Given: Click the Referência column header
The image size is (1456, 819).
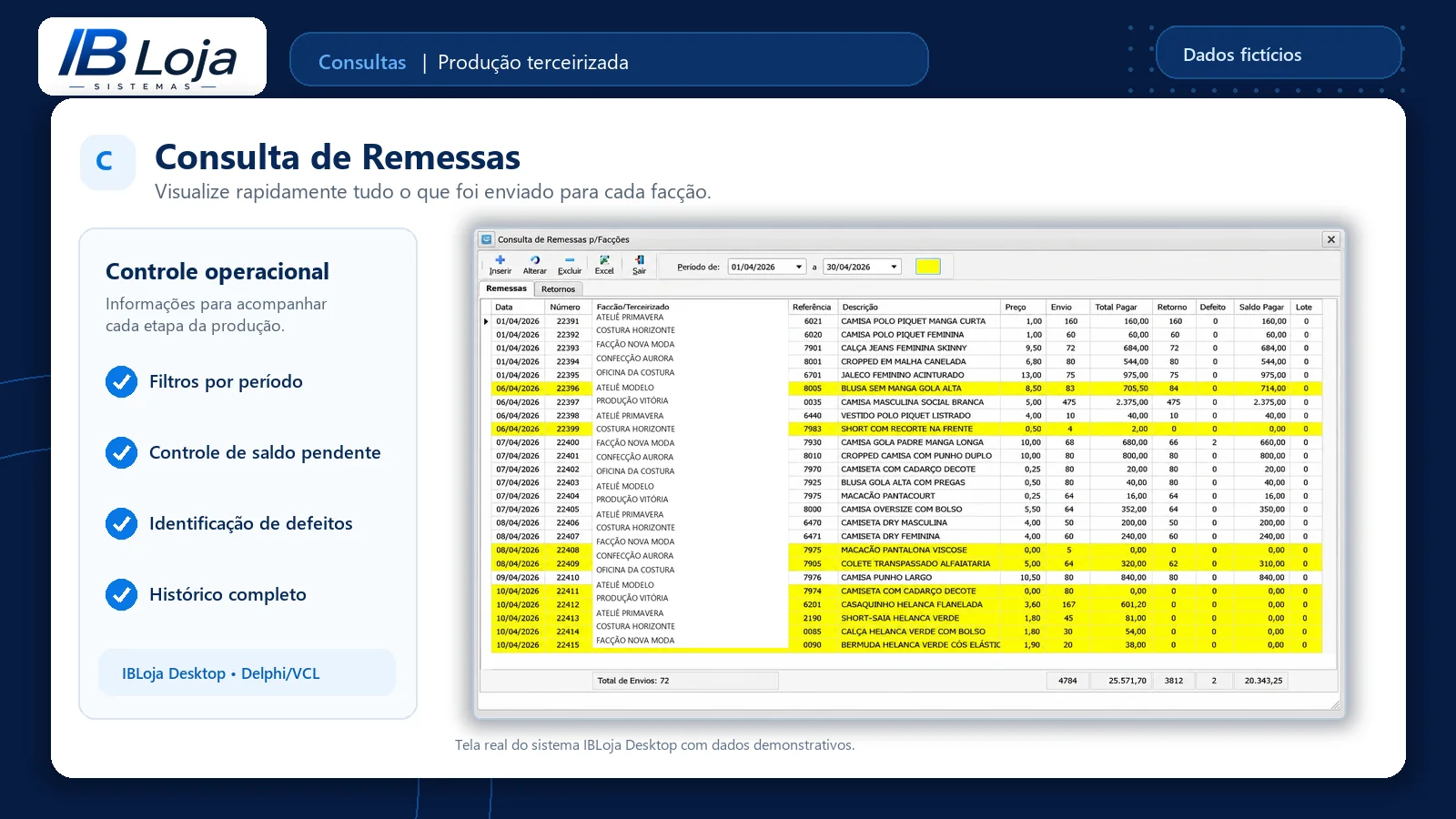Looking at the screenshot, I should [x=813, y=307].
